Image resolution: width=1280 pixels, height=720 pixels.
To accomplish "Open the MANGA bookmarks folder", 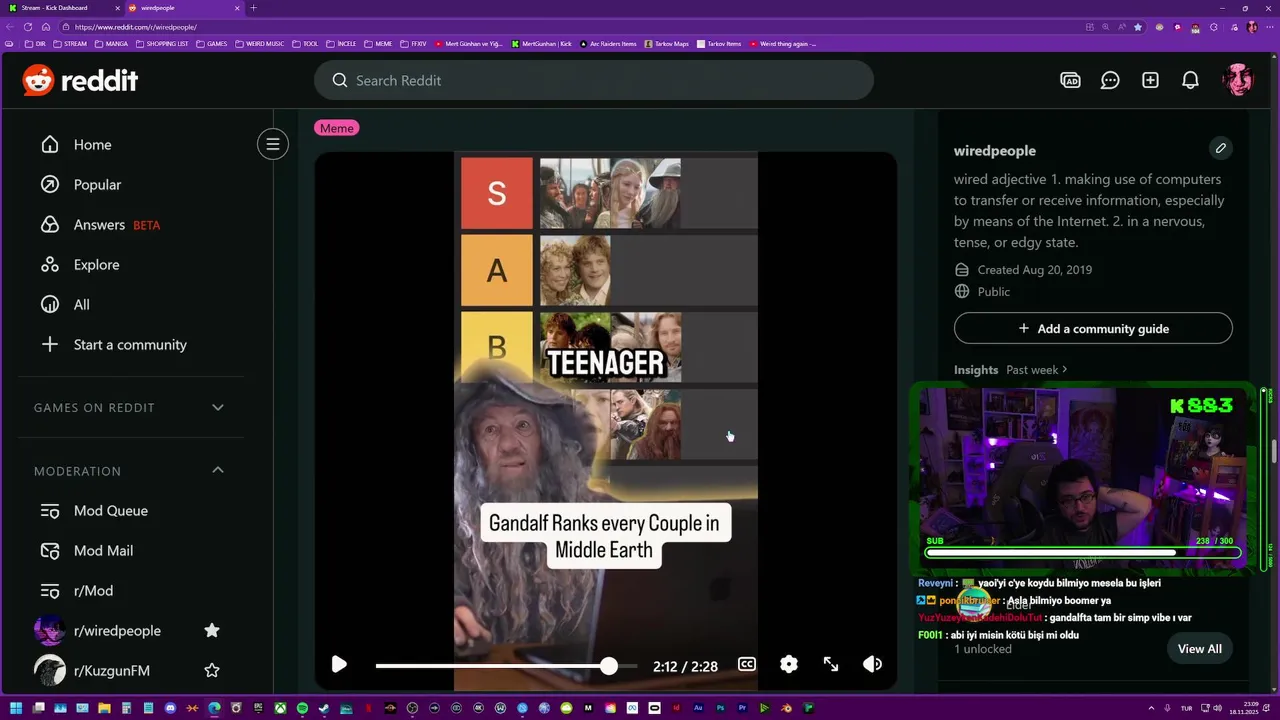I will [111, 44].
